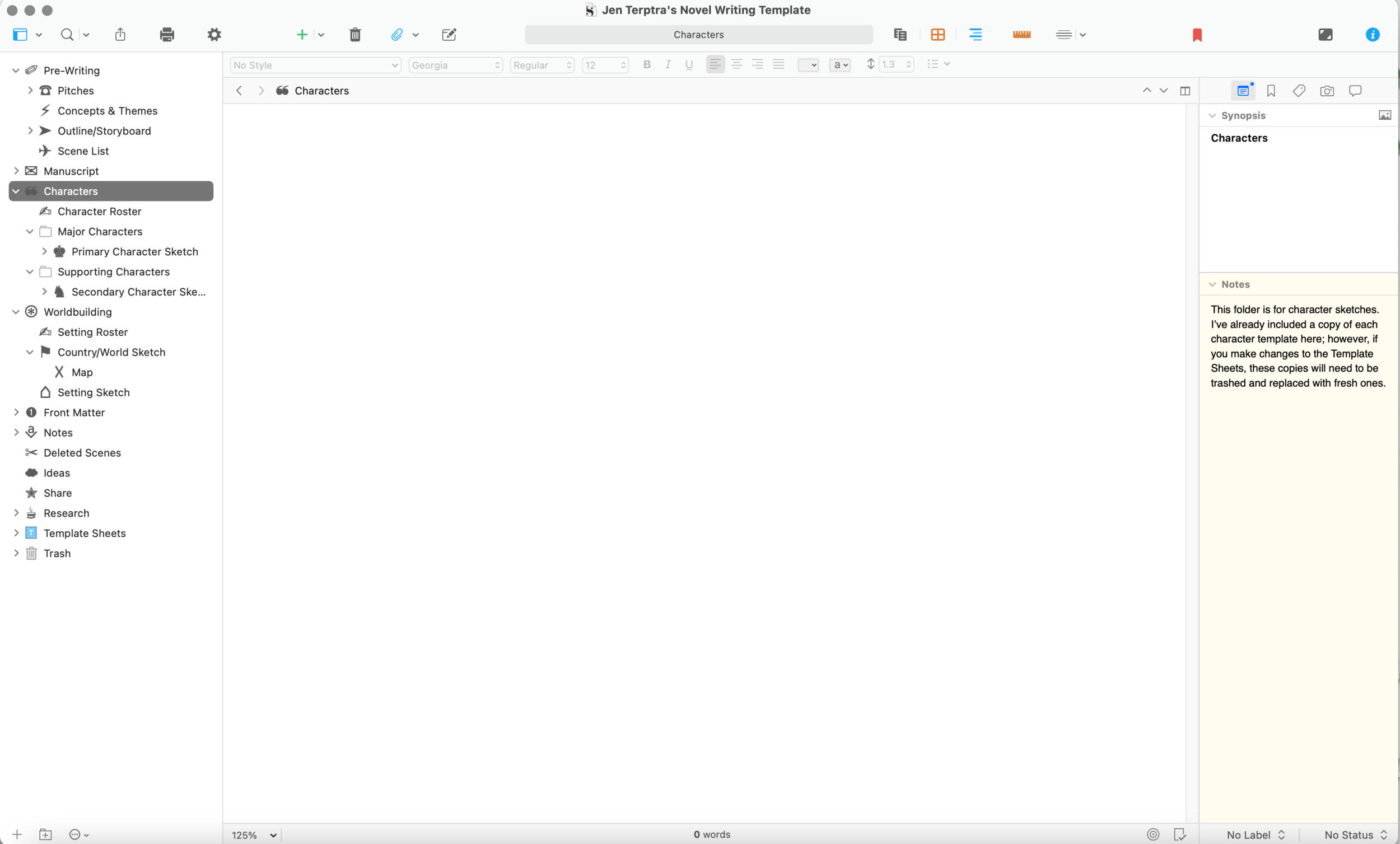Collapse the Worldbuilding folder

(x=16, y=312)
